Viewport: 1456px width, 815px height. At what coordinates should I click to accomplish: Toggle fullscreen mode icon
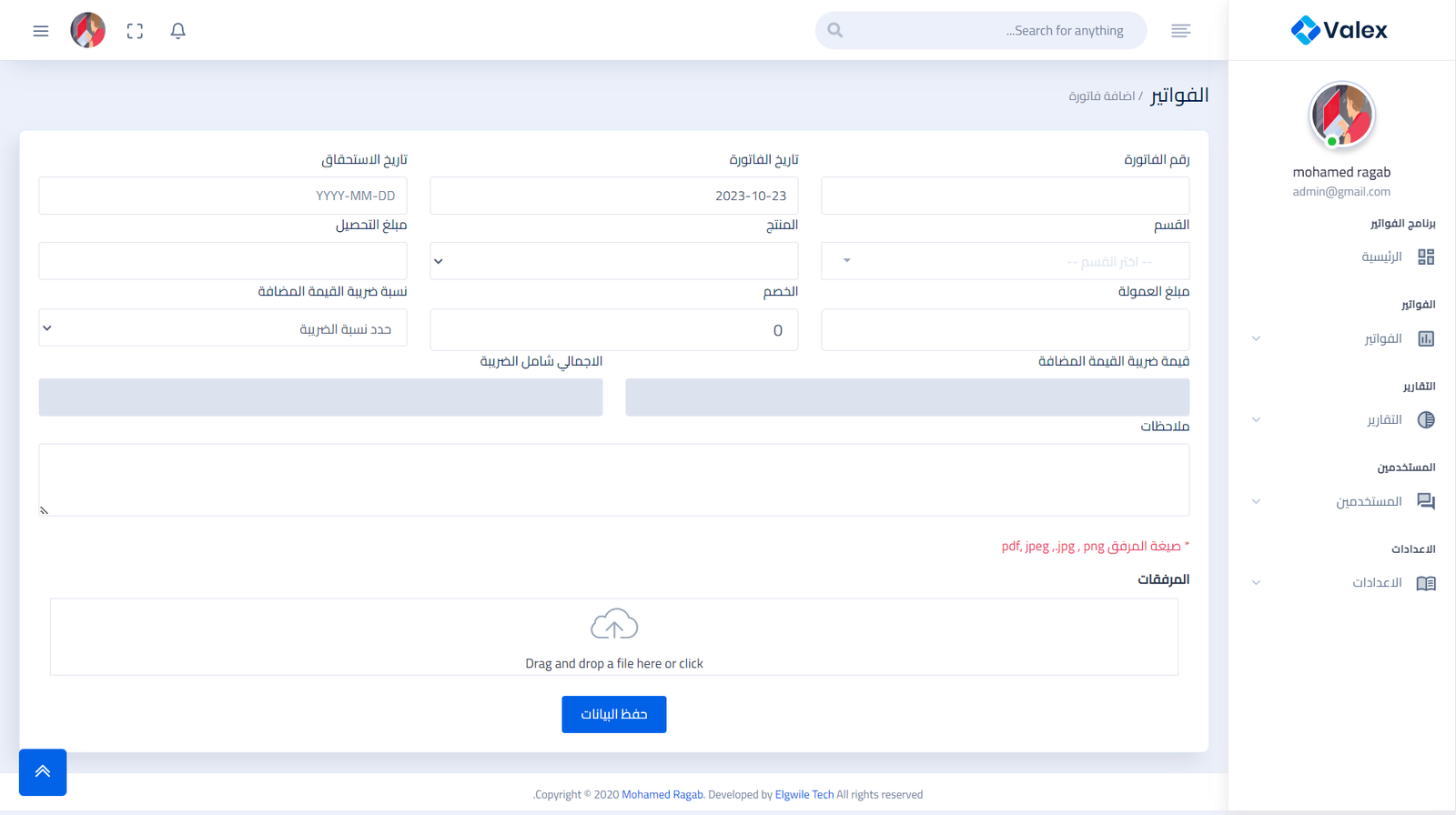[135, 31]
